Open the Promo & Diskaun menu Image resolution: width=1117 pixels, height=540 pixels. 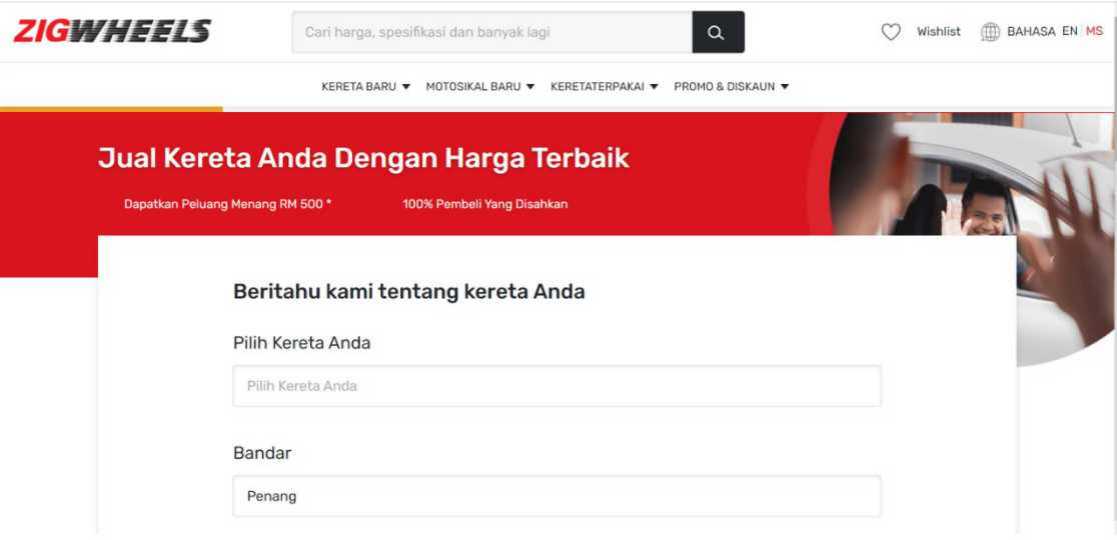731,87
